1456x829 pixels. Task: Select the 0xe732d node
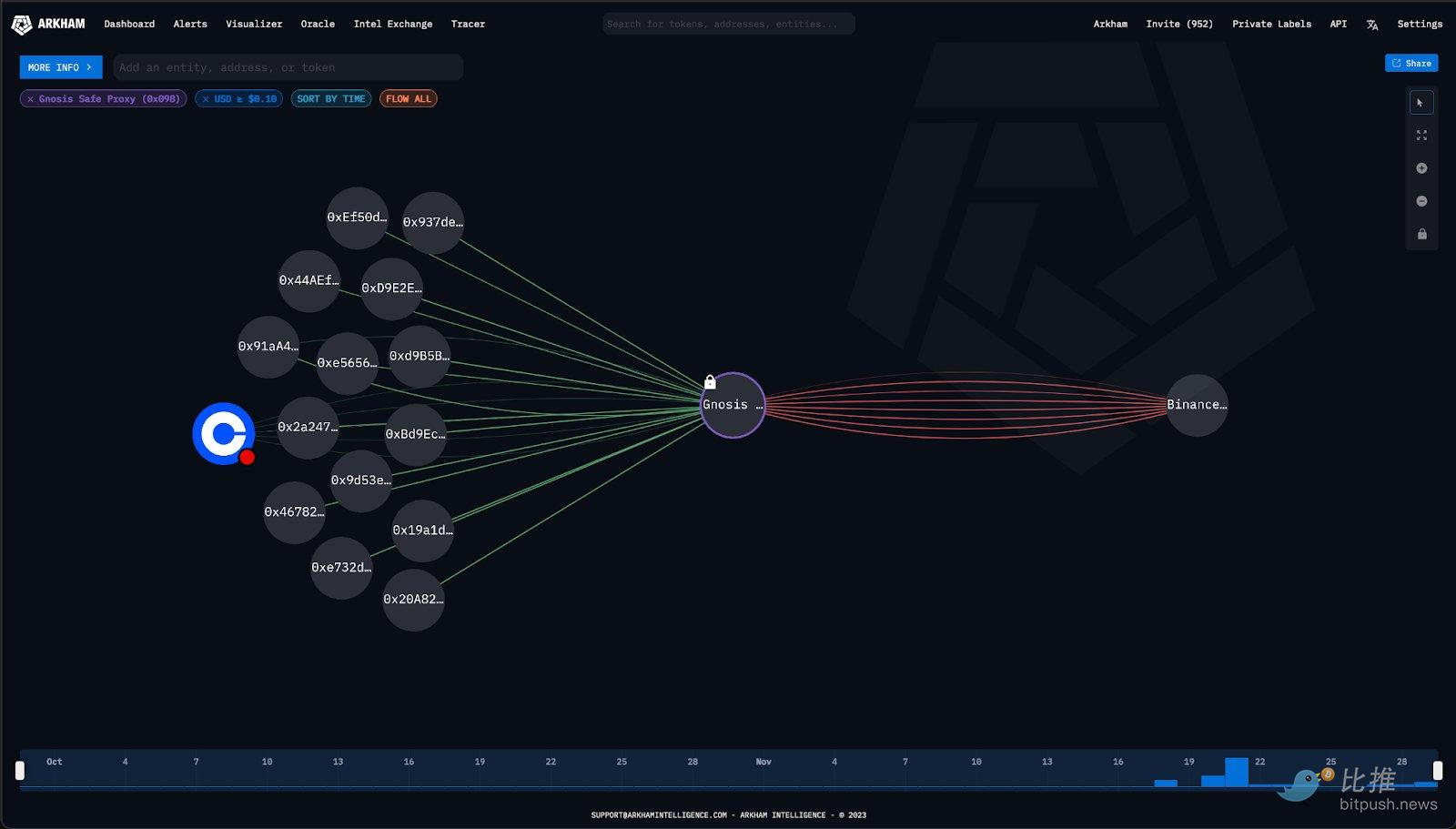pos(341,568)
